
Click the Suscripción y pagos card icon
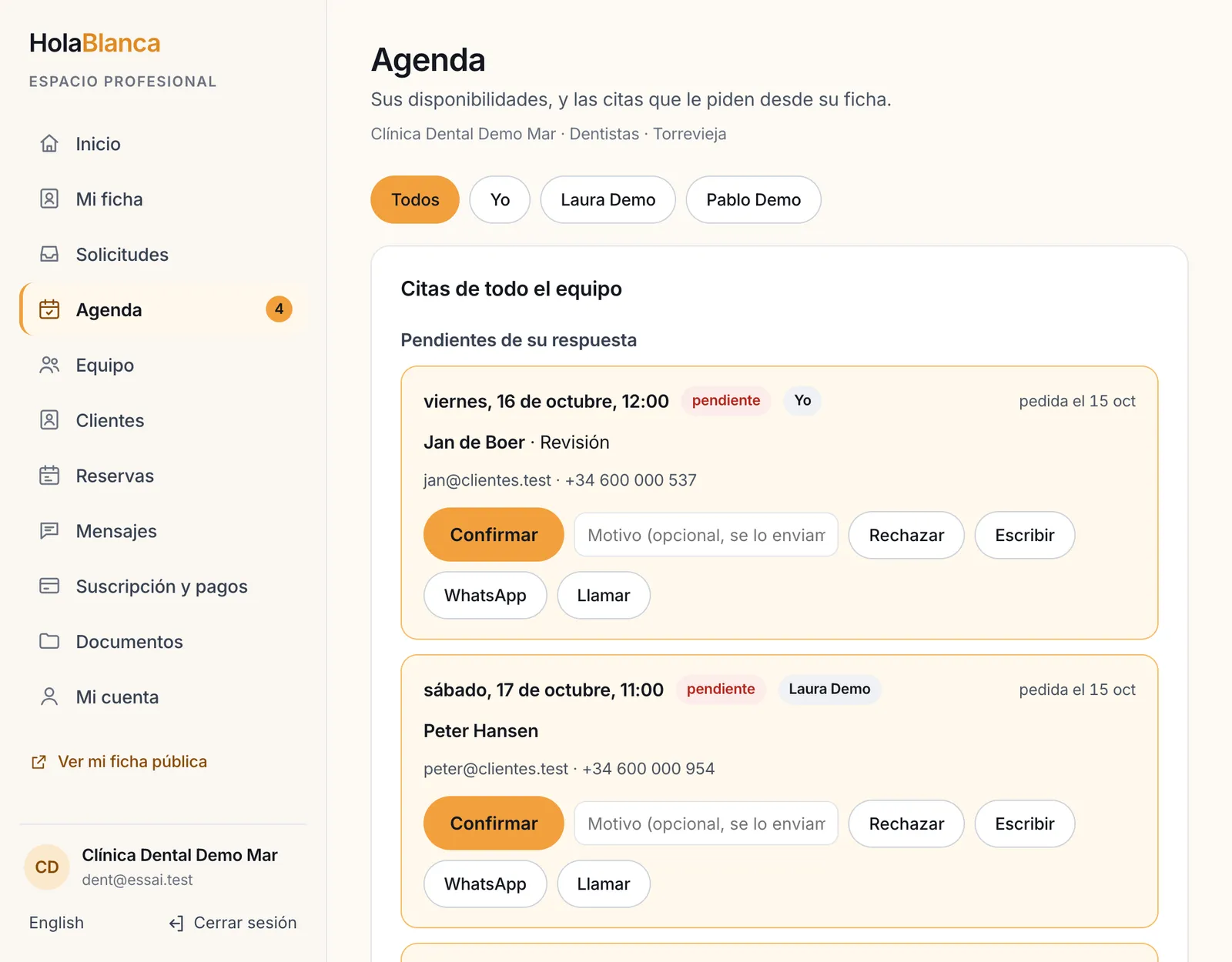[49, 586]
